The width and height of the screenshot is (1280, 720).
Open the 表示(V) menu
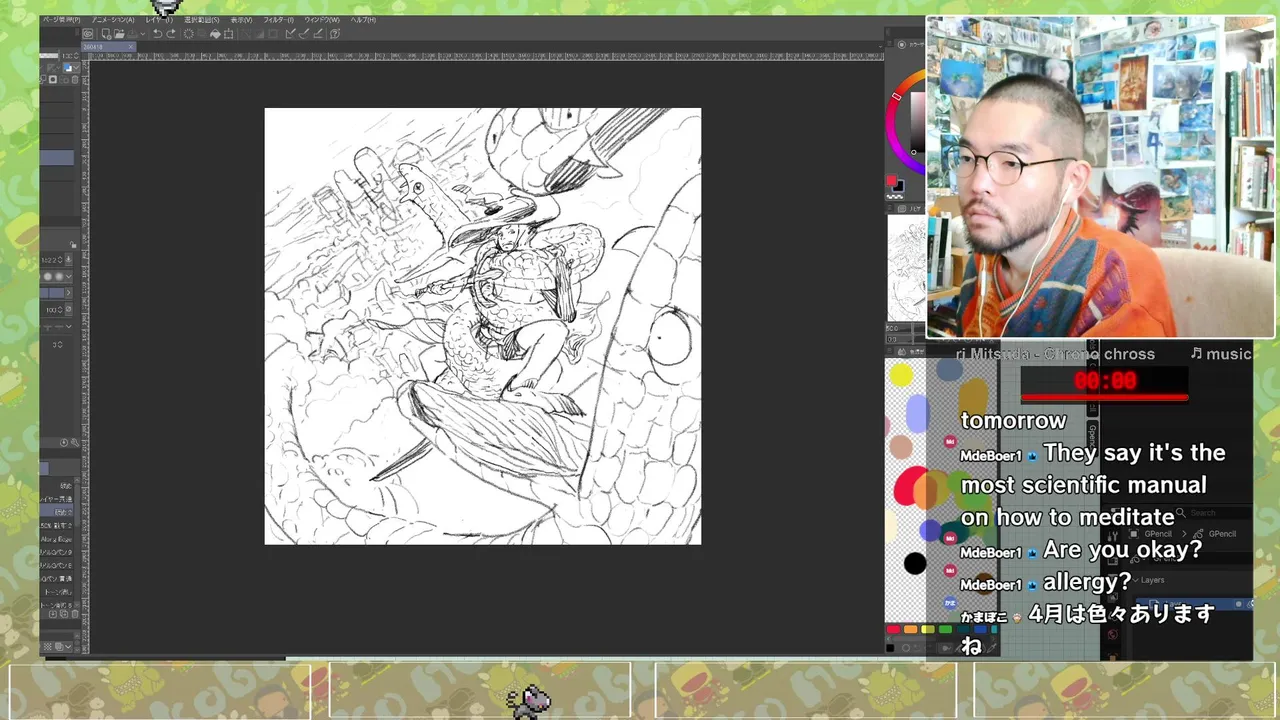coord(241,20)
